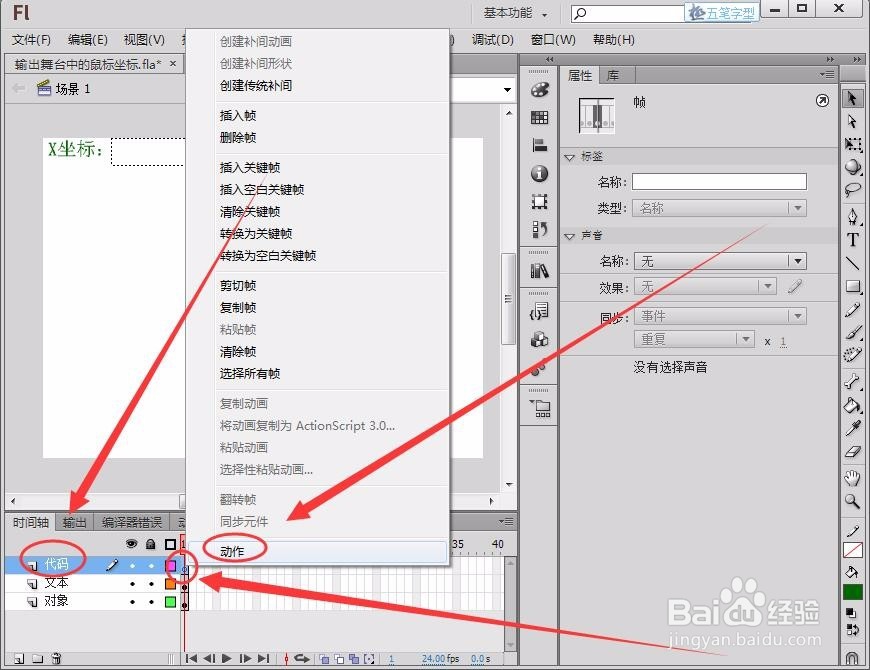The image size is (870, 670).
Task: Toggle all layers visibility eye icon
Action: 131,544
